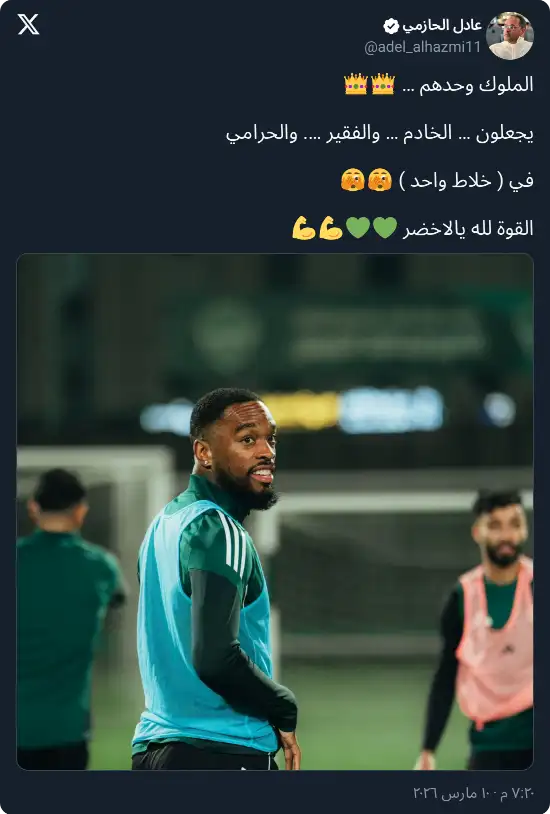
Task: Click the right green heart emoji
Action: pos(385,227)
